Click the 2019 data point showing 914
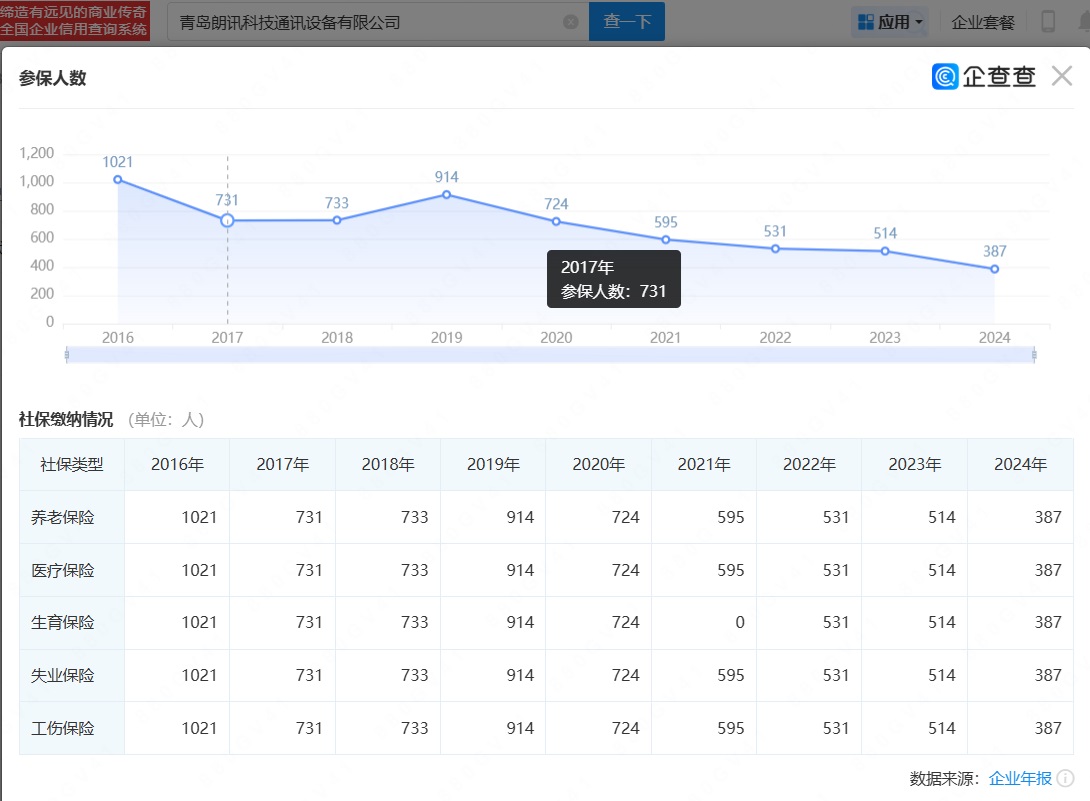This screenshot has height=801, width=1090. point(446,194)
